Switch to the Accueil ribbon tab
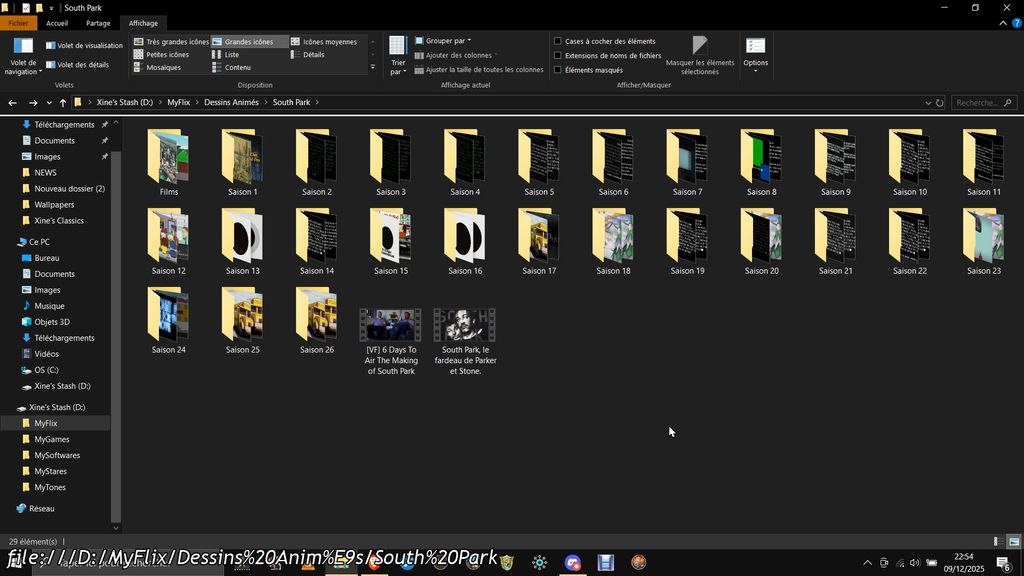 click(x=57, y=23)
